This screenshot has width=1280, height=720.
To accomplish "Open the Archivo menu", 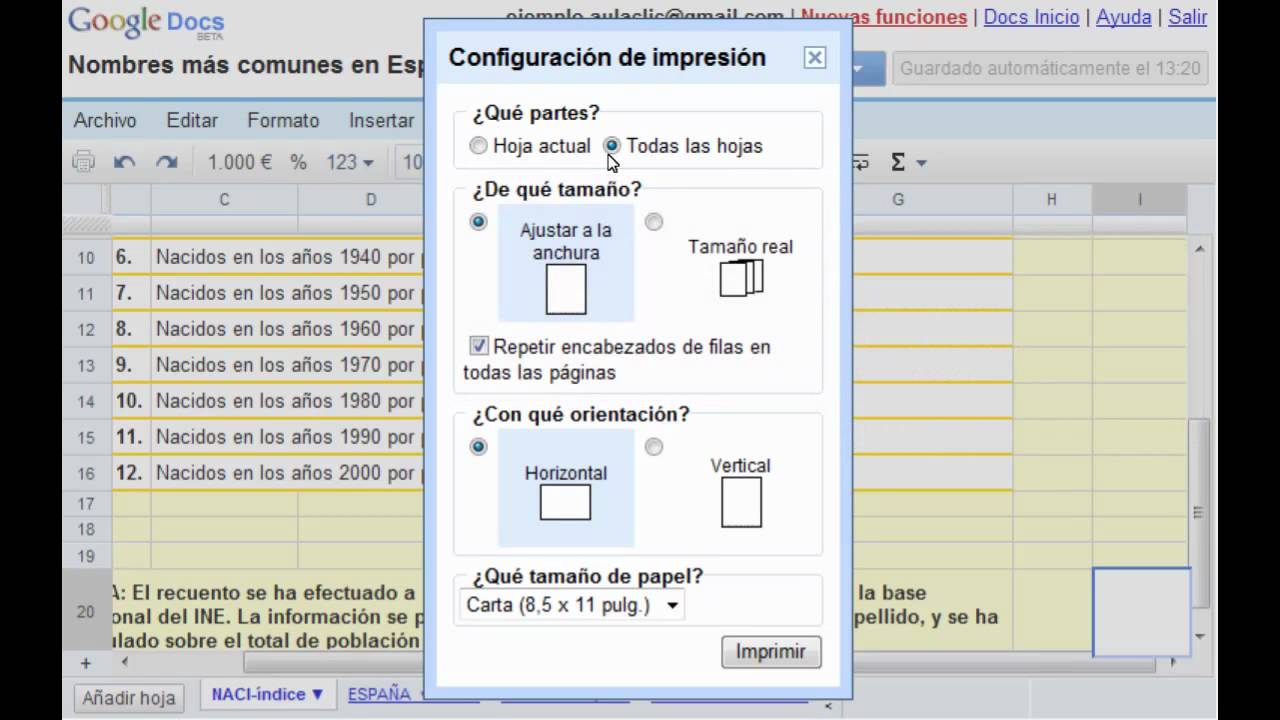I will click(x=105, y=120).
